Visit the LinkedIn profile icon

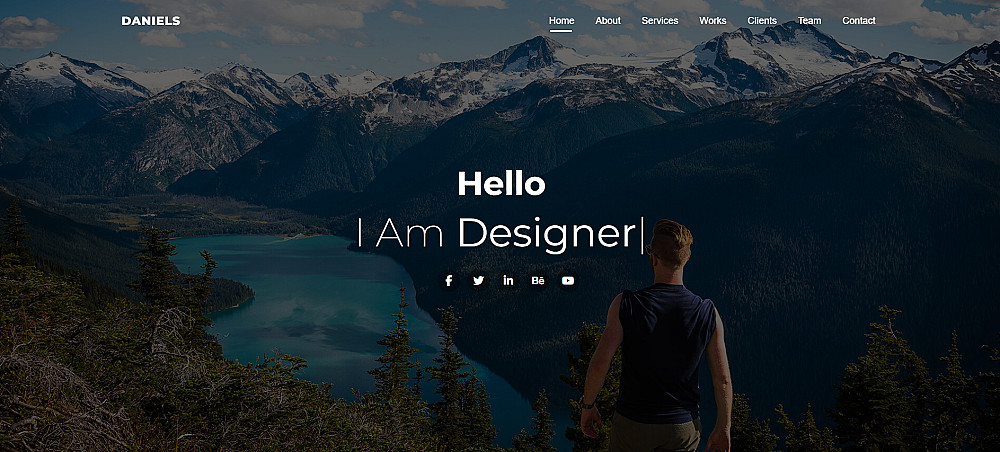(508, 281)
